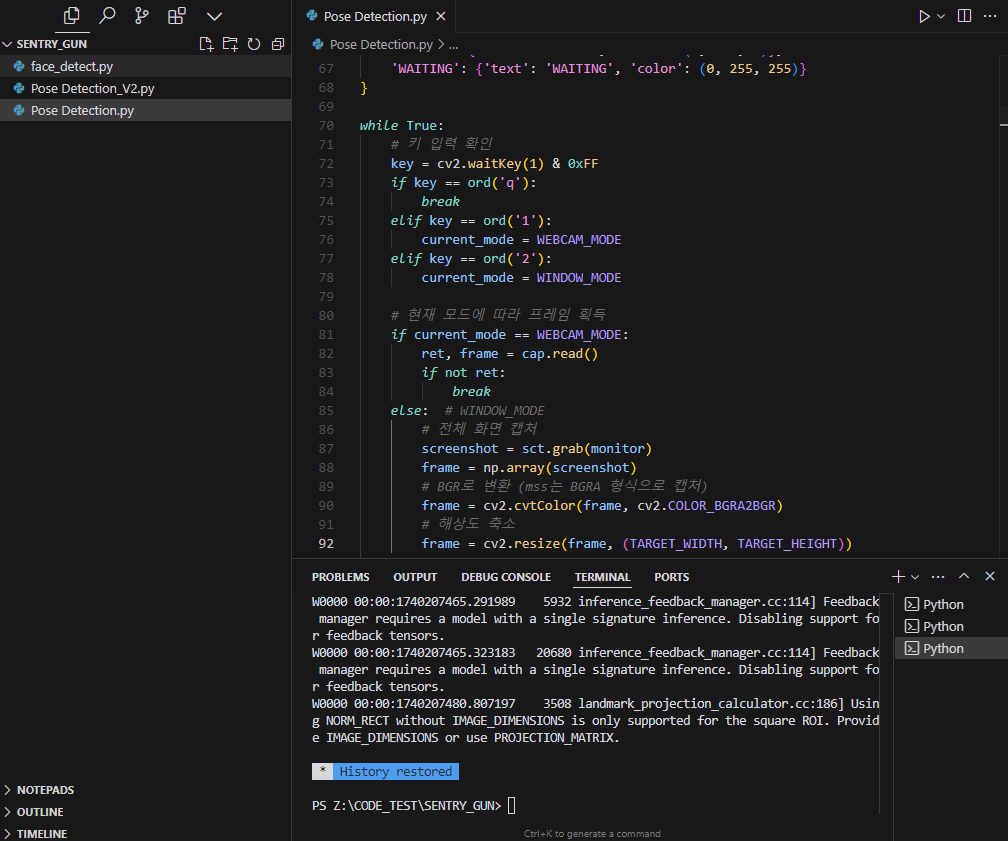Image resolution: width=1008 pixels, height=841 pixels.
Task: Open the Search view icon
Action: pyautogui.click(x=107, y=16)
